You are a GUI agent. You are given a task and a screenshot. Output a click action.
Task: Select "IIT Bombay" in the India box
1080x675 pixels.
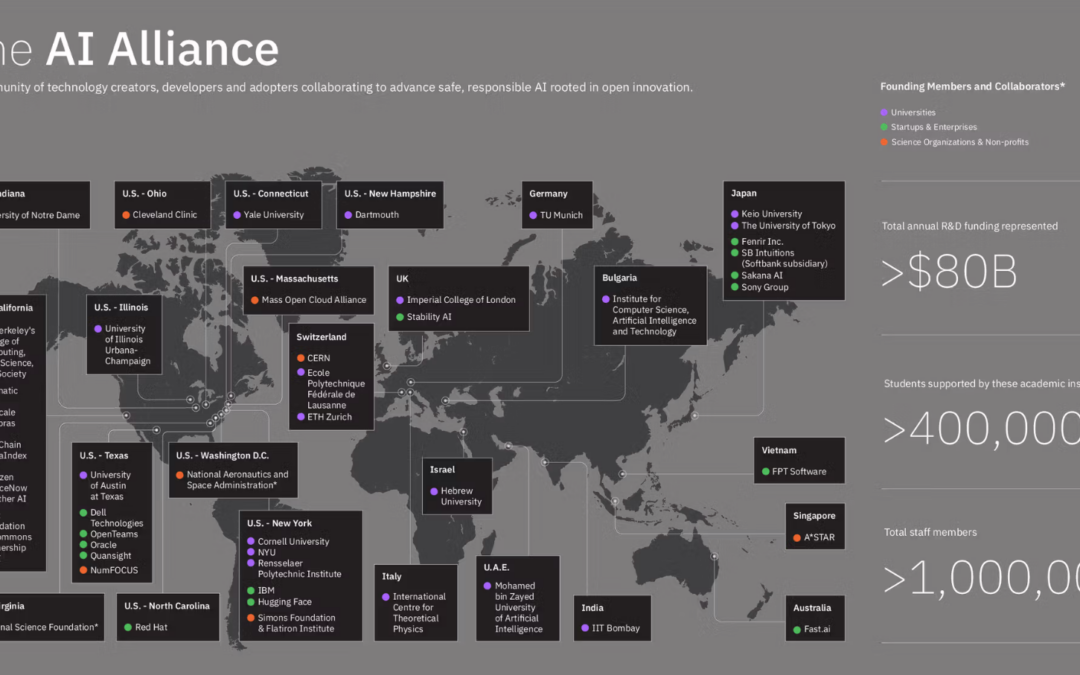(616, 628)
